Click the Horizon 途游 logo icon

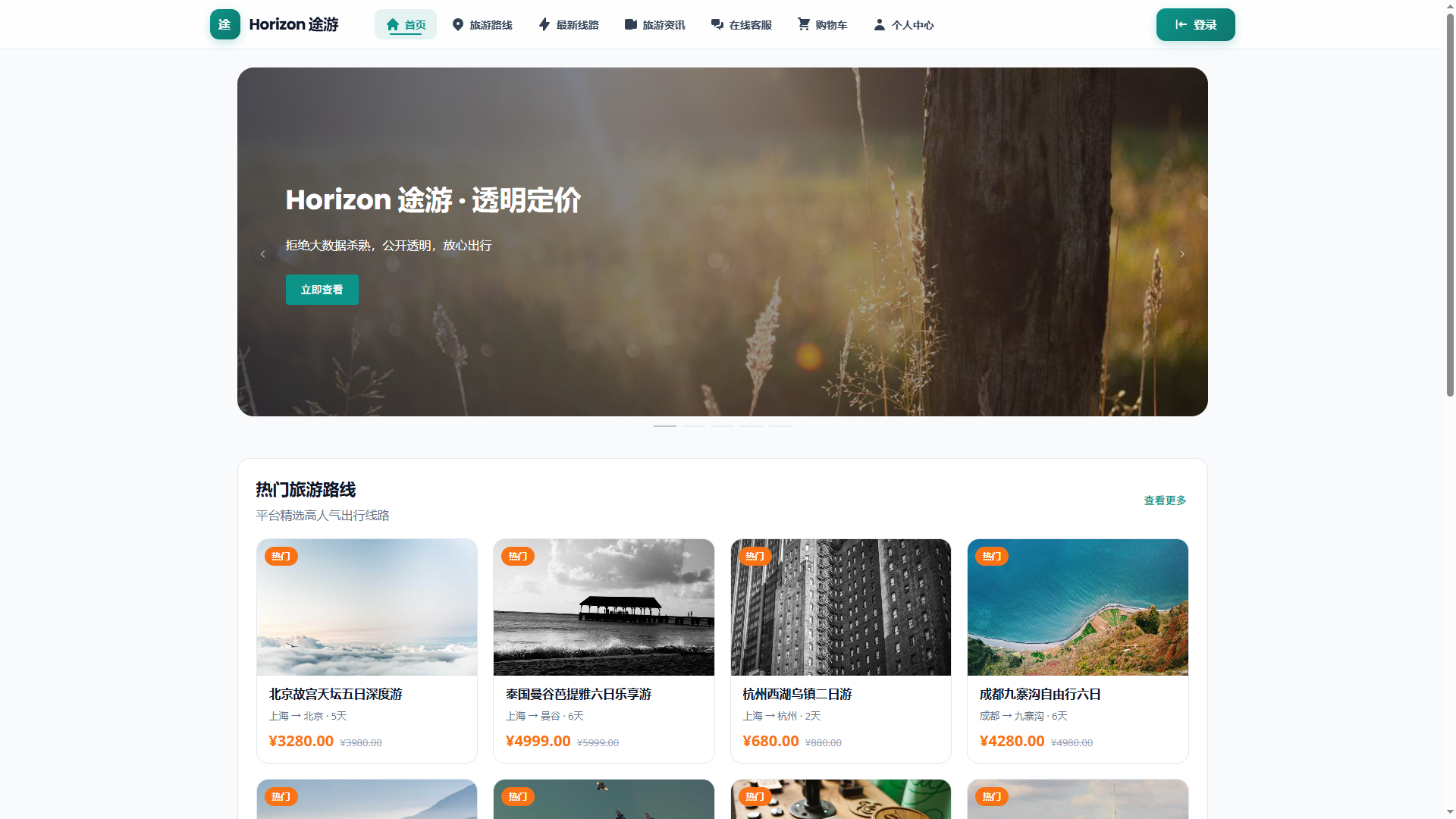pos(224,24)
